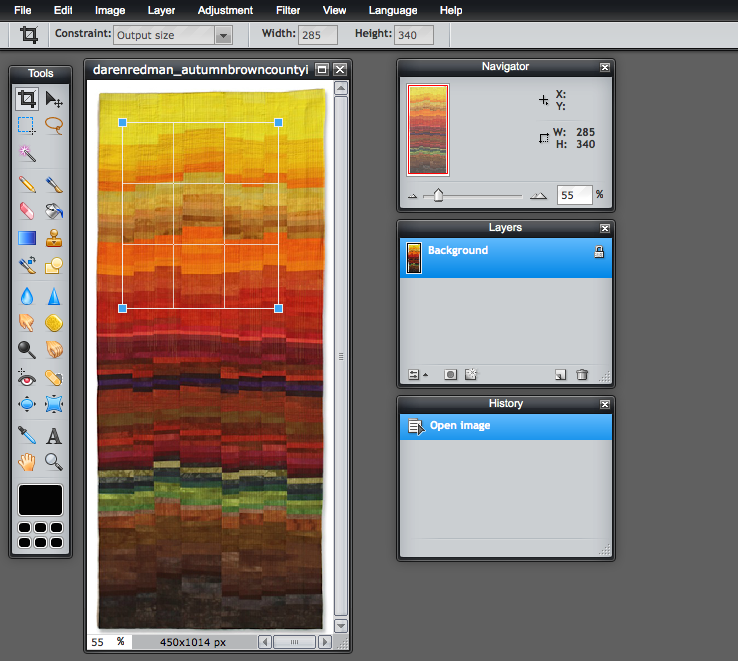
Task: Choose the Lasso tool
Action: click(x=54, y=126)
